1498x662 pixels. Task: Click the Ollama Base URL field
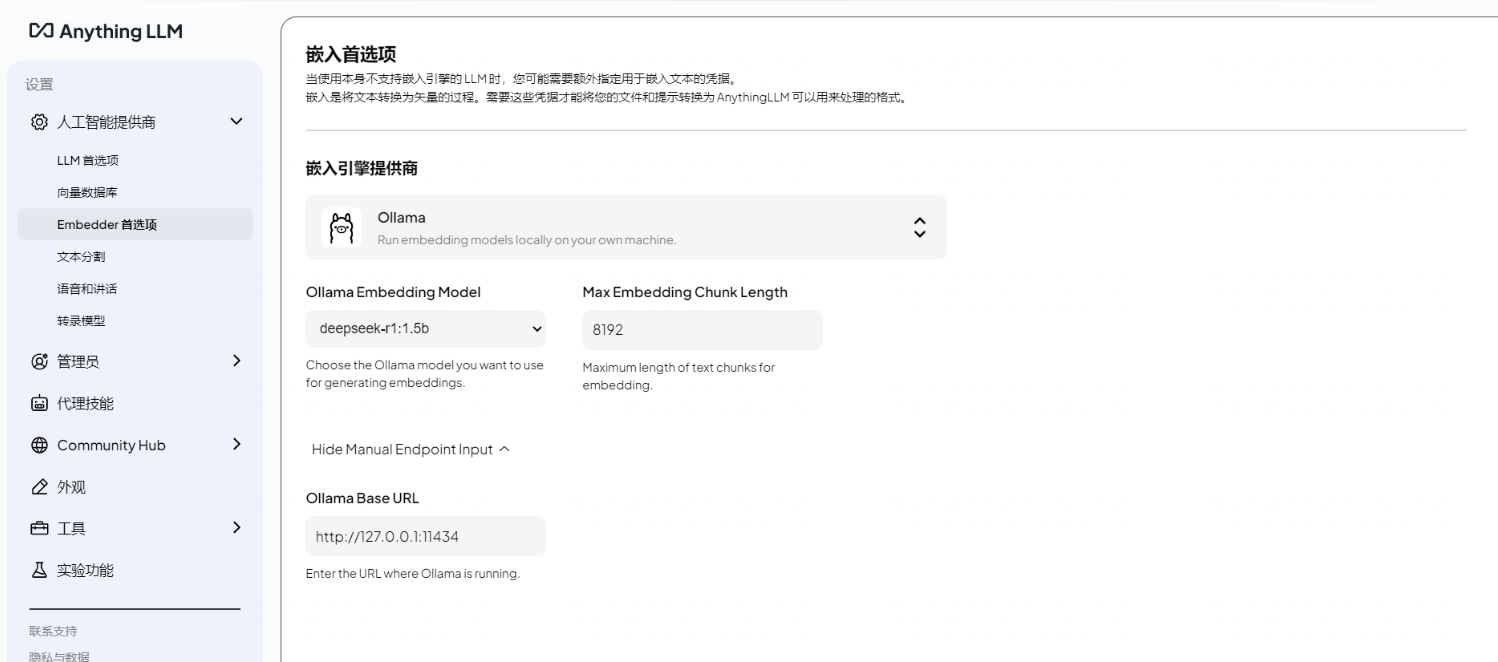point(426,536)
